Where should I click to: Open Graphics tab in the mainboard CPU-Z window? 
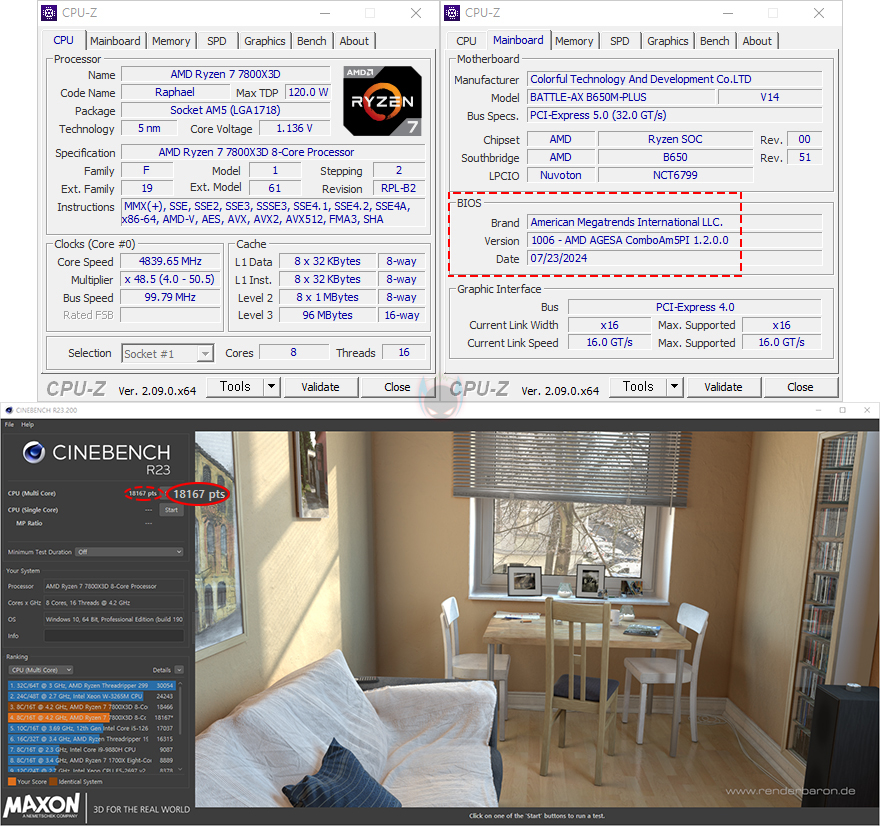[668, 41]
